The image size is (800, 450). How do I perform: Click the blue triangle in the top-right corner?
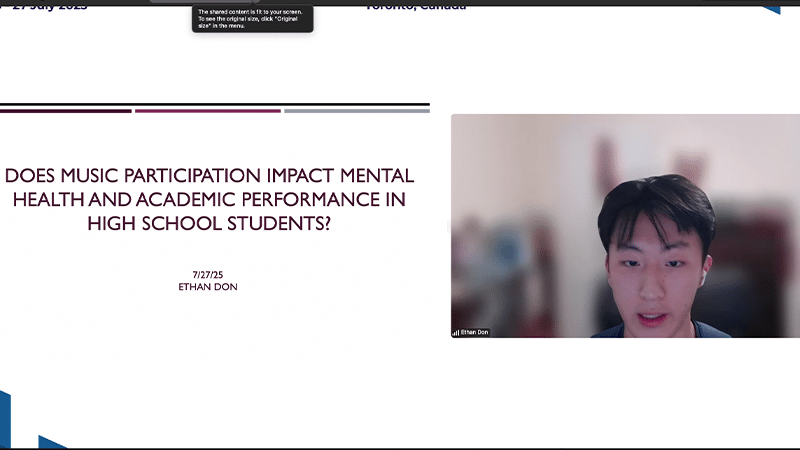pos(770,6)
